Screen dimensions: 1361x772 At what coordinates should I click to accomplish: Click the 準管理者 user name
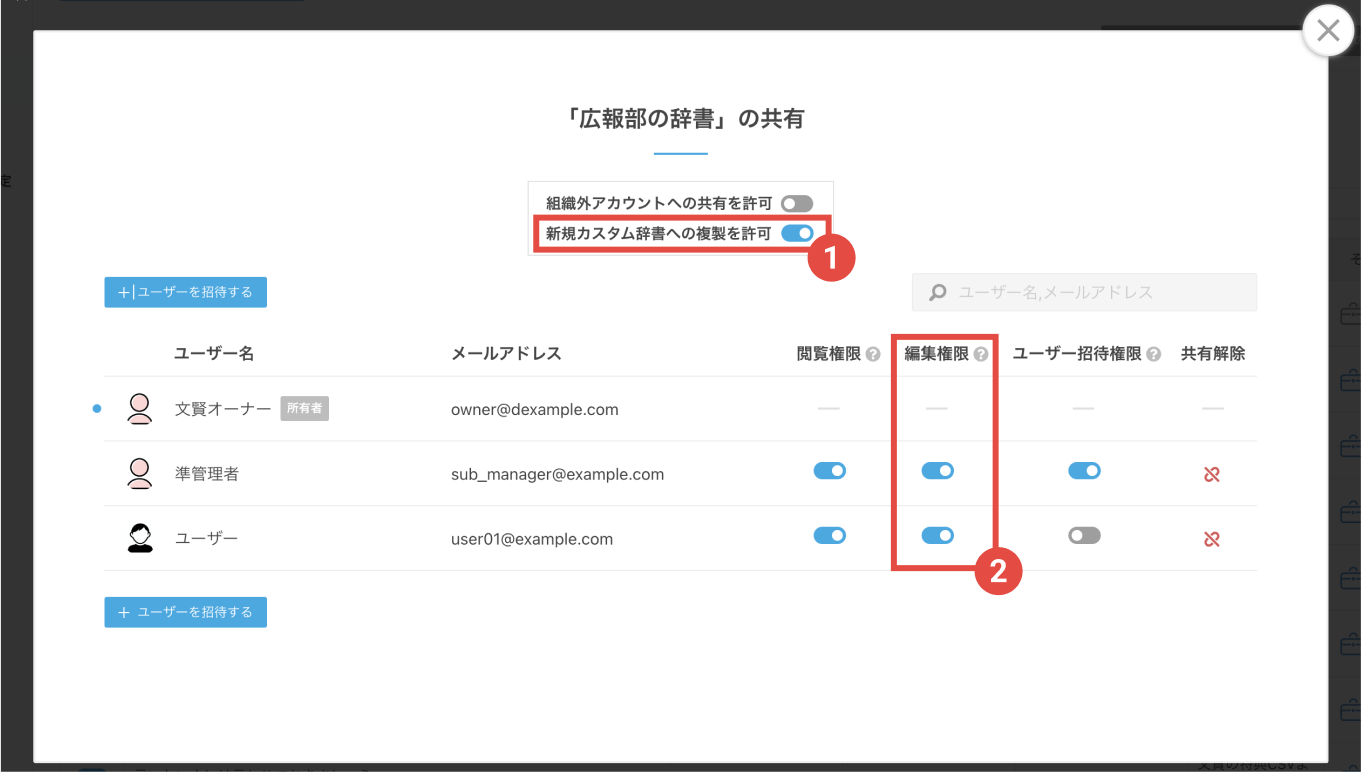point(207,474)
